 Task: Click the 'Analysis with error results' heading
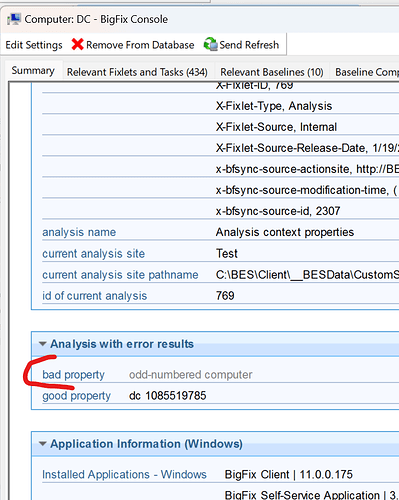pyautogui.click(x=122, y=344)
